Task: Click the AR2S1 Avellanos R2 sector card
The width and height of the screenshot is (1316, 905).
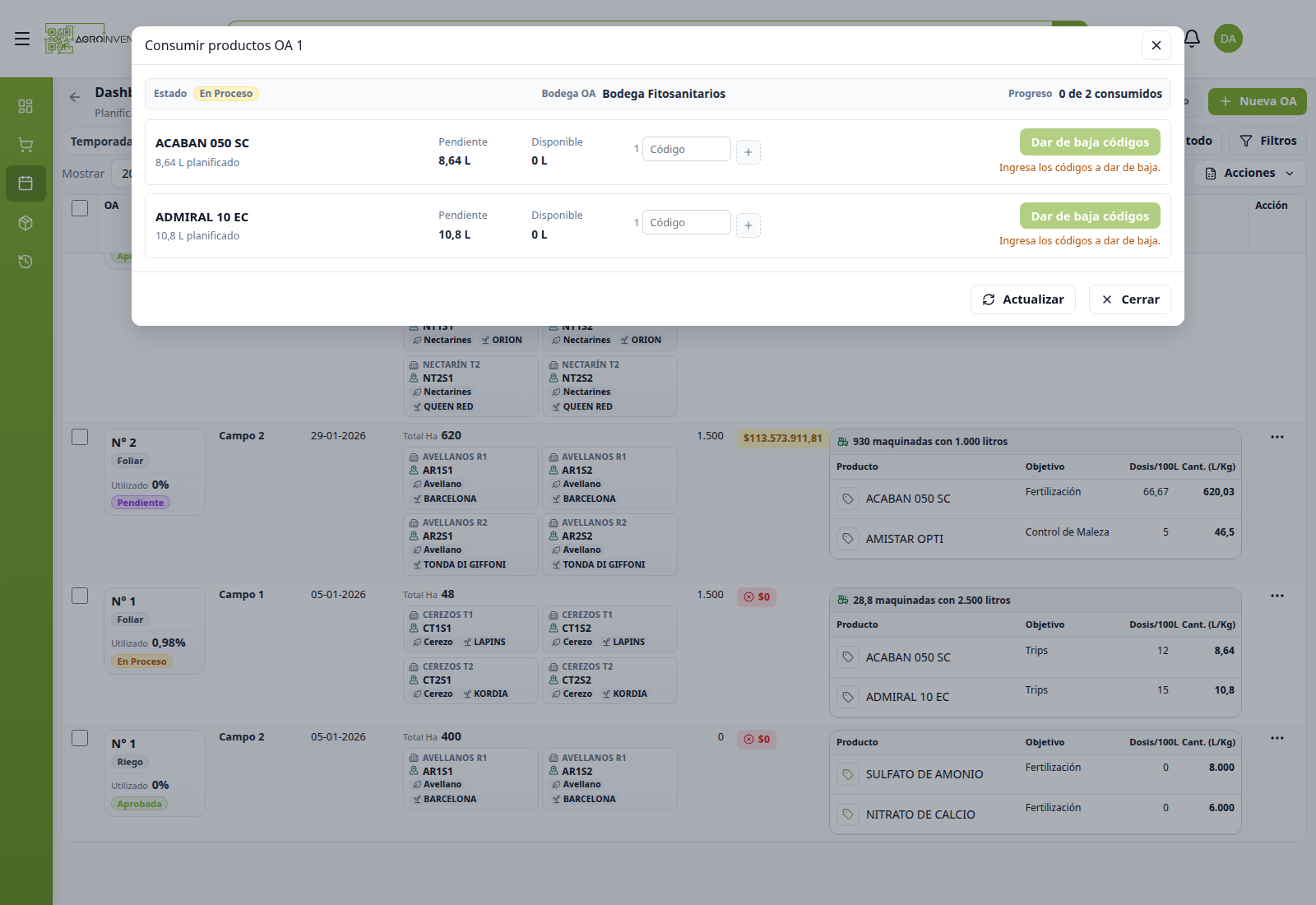Action: 470,544
